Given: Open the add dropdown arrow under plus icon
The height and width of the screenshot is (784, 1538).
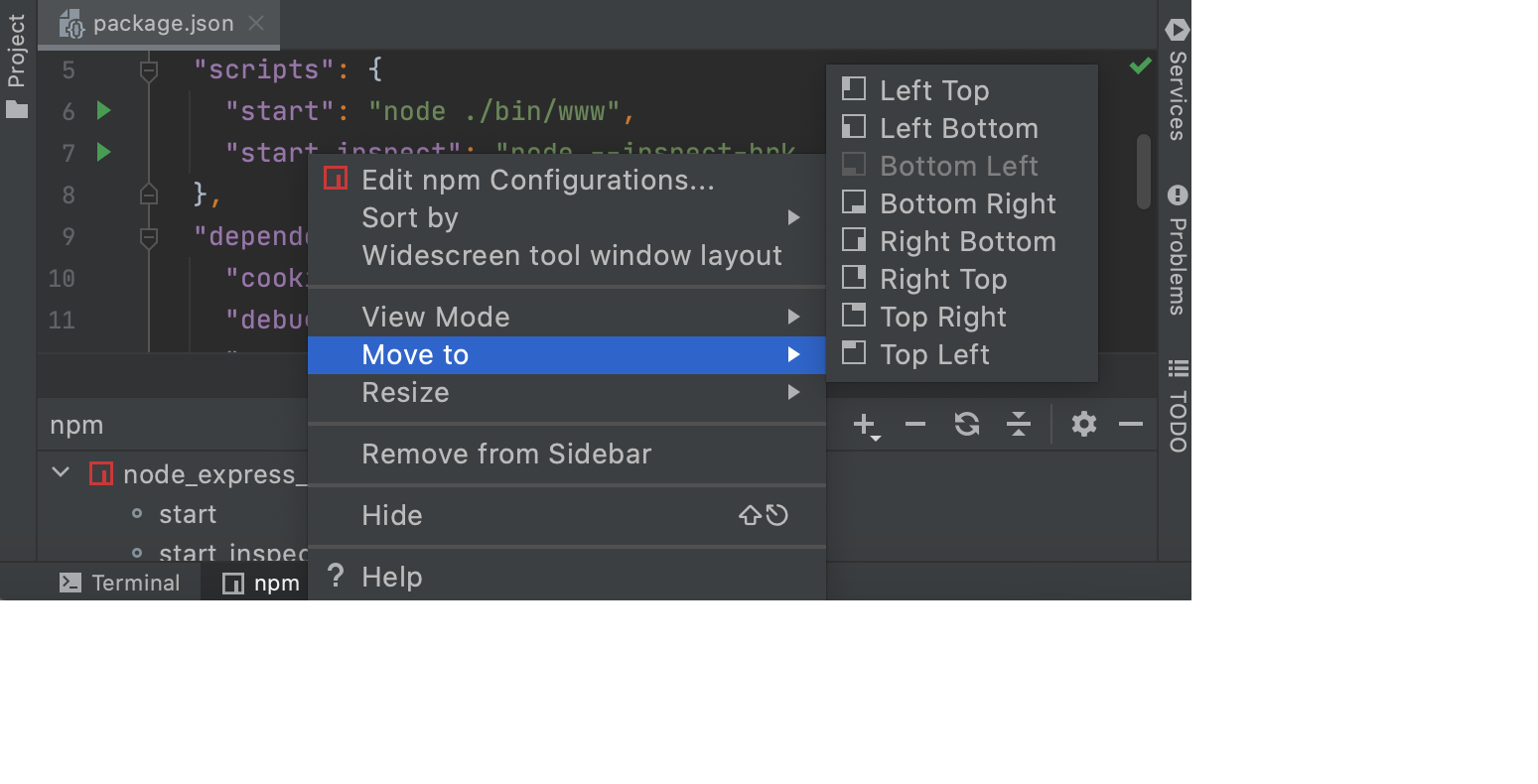Looking at the screenshot, I should point(876,438).
